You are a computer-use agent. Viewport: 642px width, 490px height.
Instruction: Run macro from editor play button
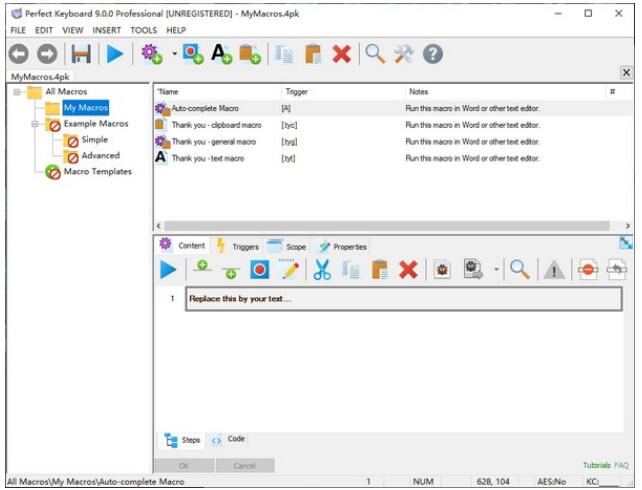168,270
